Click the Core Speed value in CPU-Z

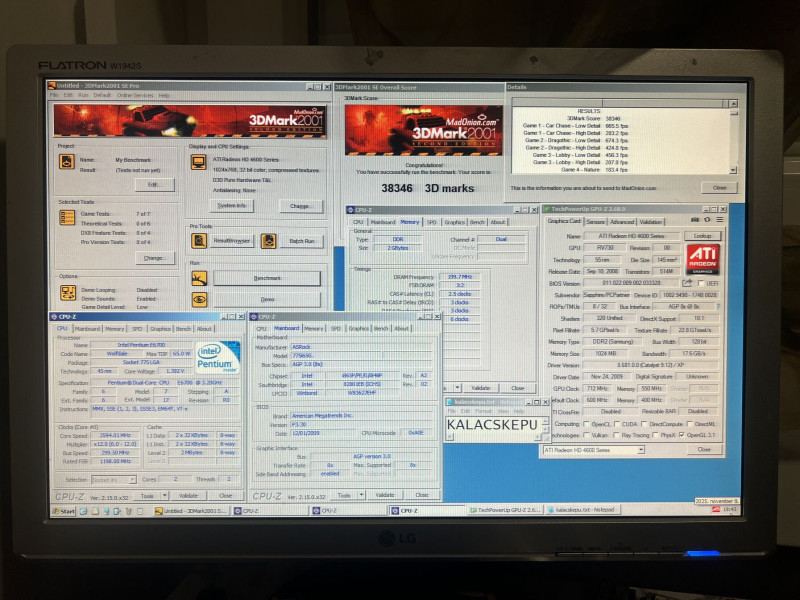coord(115,435)
